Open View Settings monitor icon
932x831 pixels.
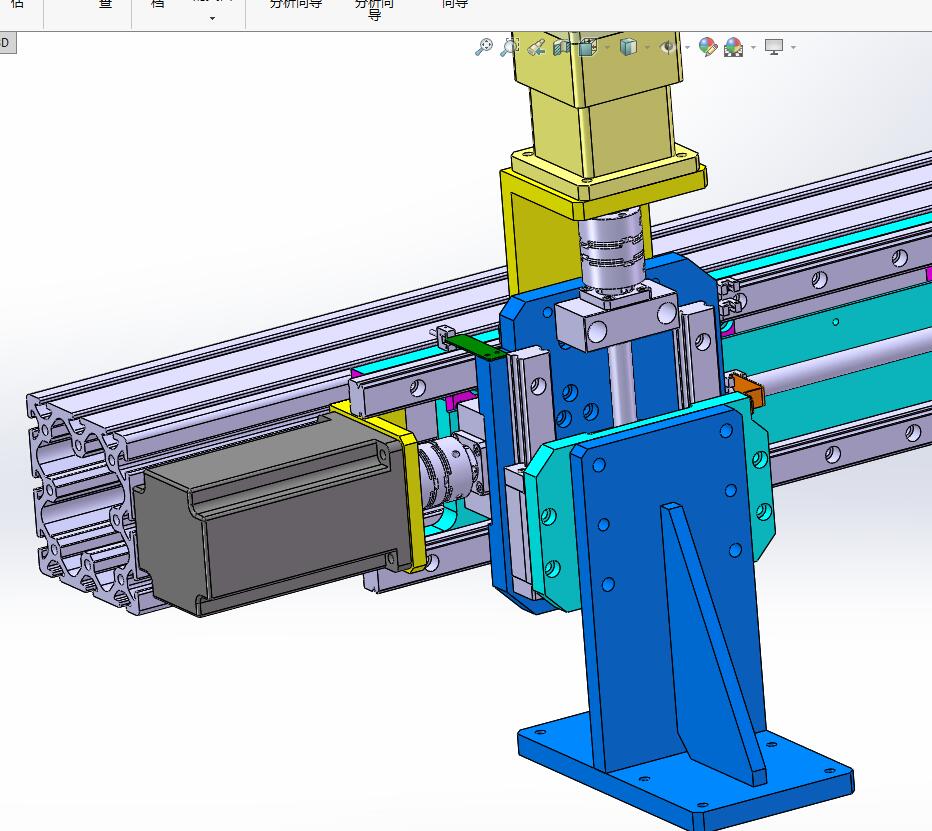[x=774, y=47]
